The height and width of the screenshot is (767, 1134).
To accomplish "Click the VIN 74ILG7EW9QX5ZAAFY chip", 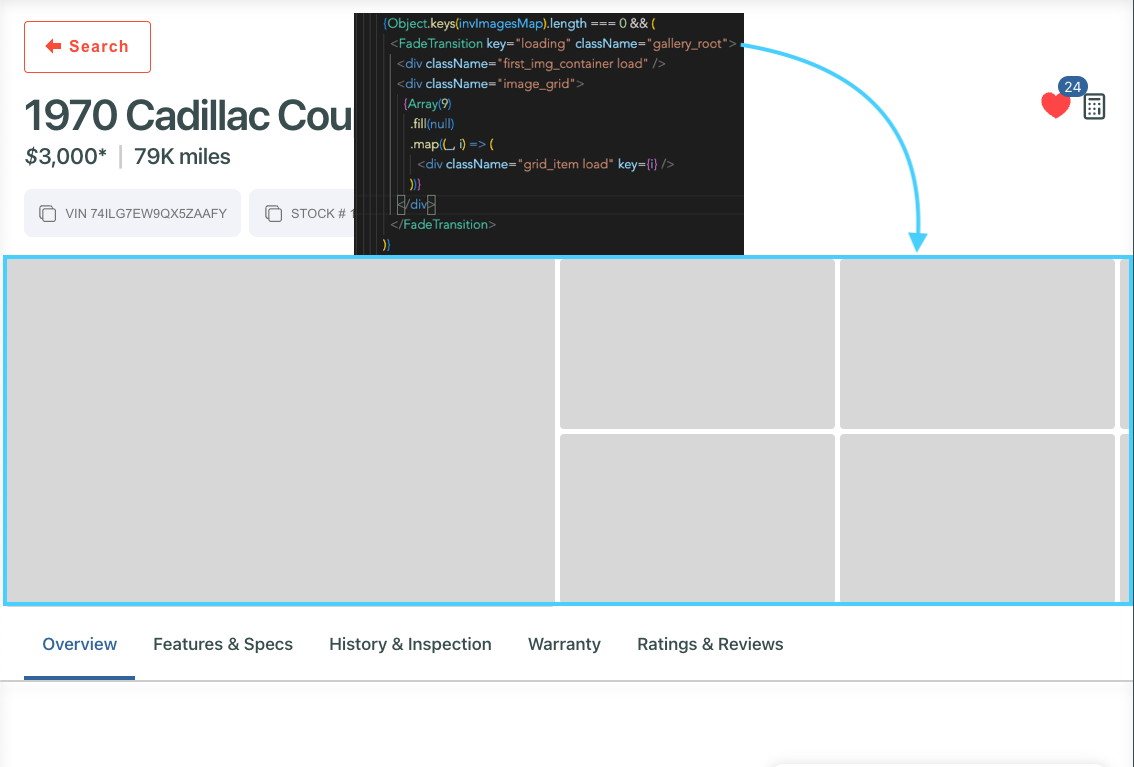I will (132, 213).
